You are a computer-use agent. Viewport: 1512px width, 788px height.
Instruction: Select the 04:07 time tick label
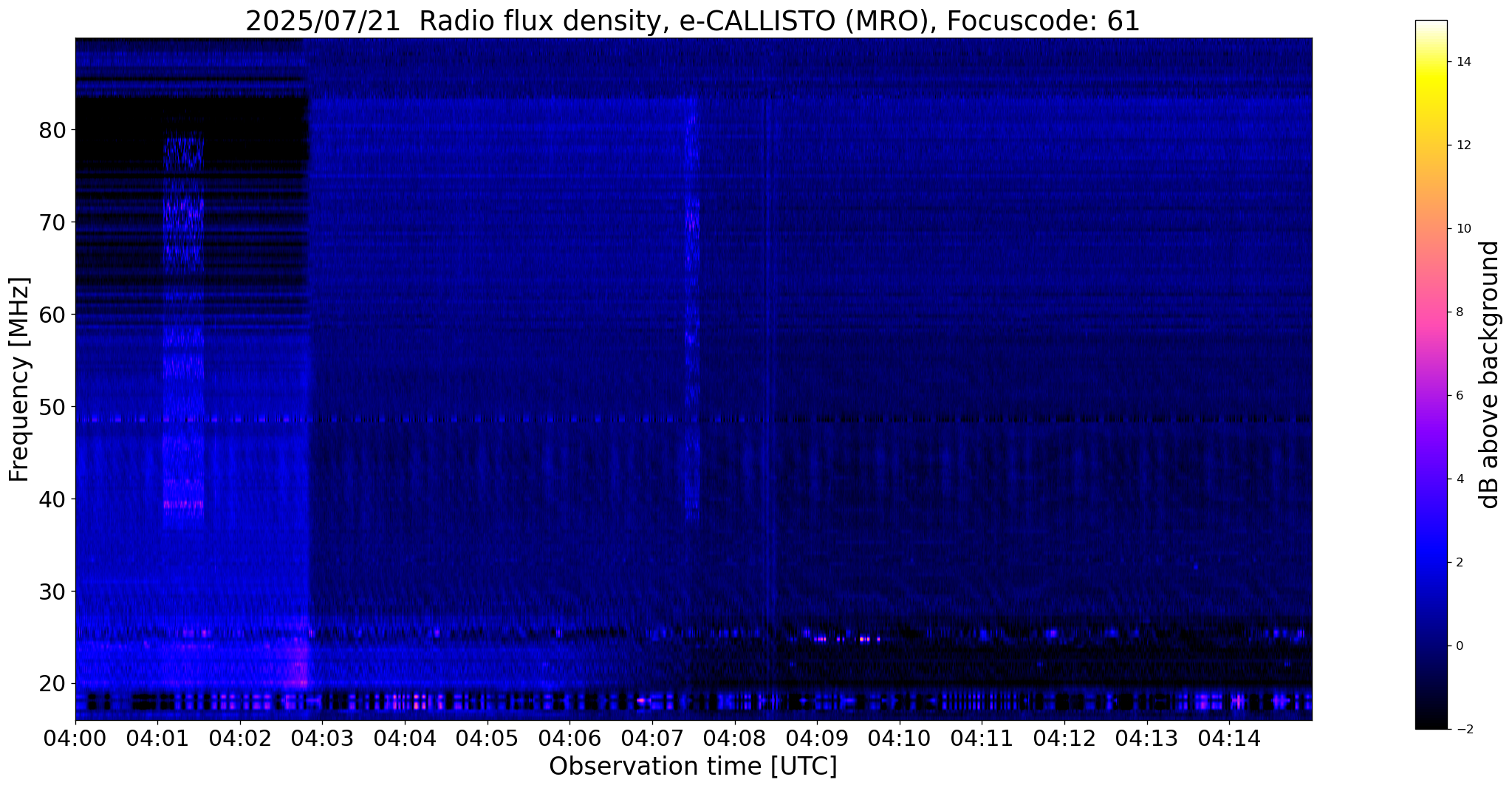652,739
